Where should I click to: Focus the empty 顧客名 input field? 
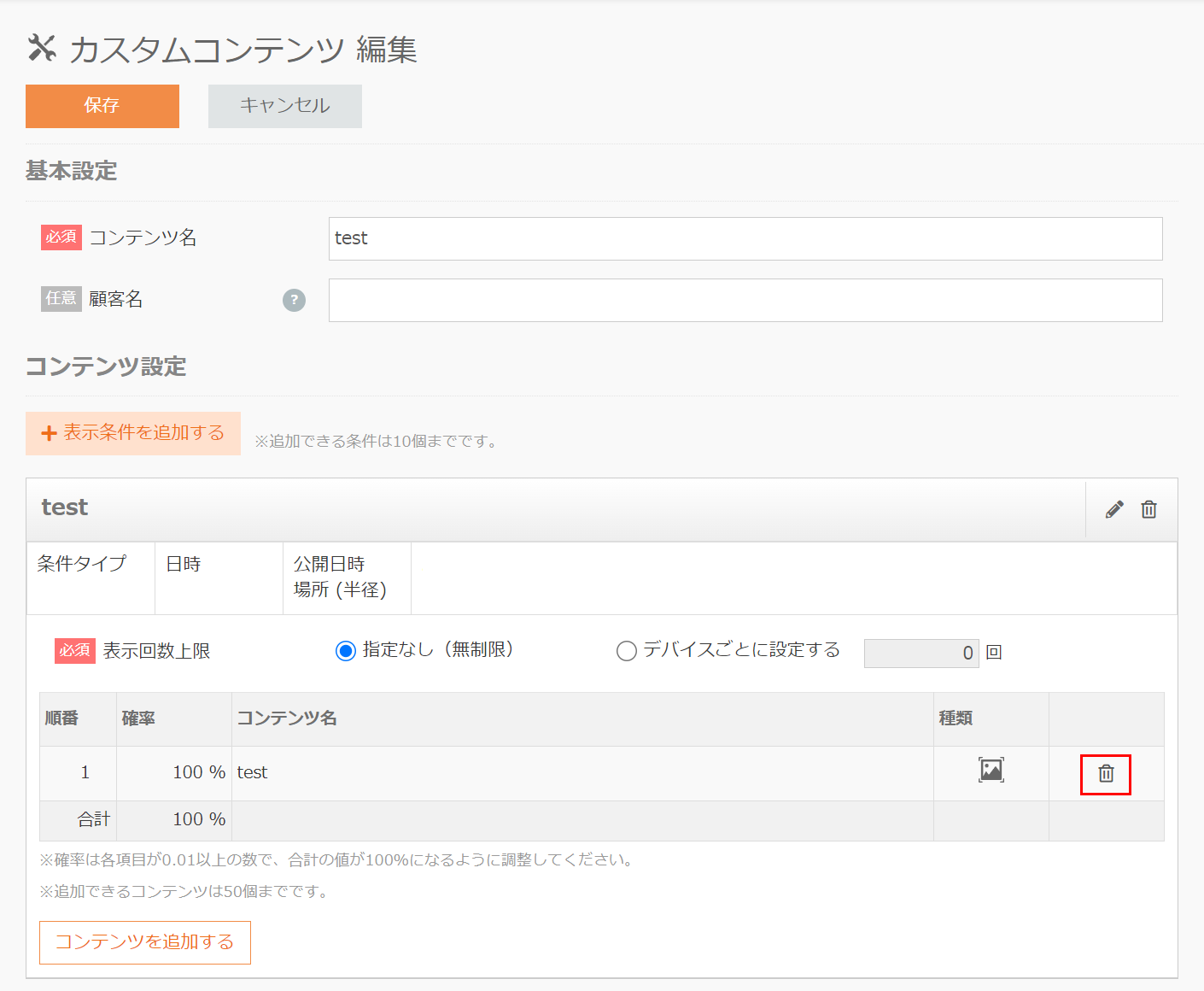click(x=745, y=300)
